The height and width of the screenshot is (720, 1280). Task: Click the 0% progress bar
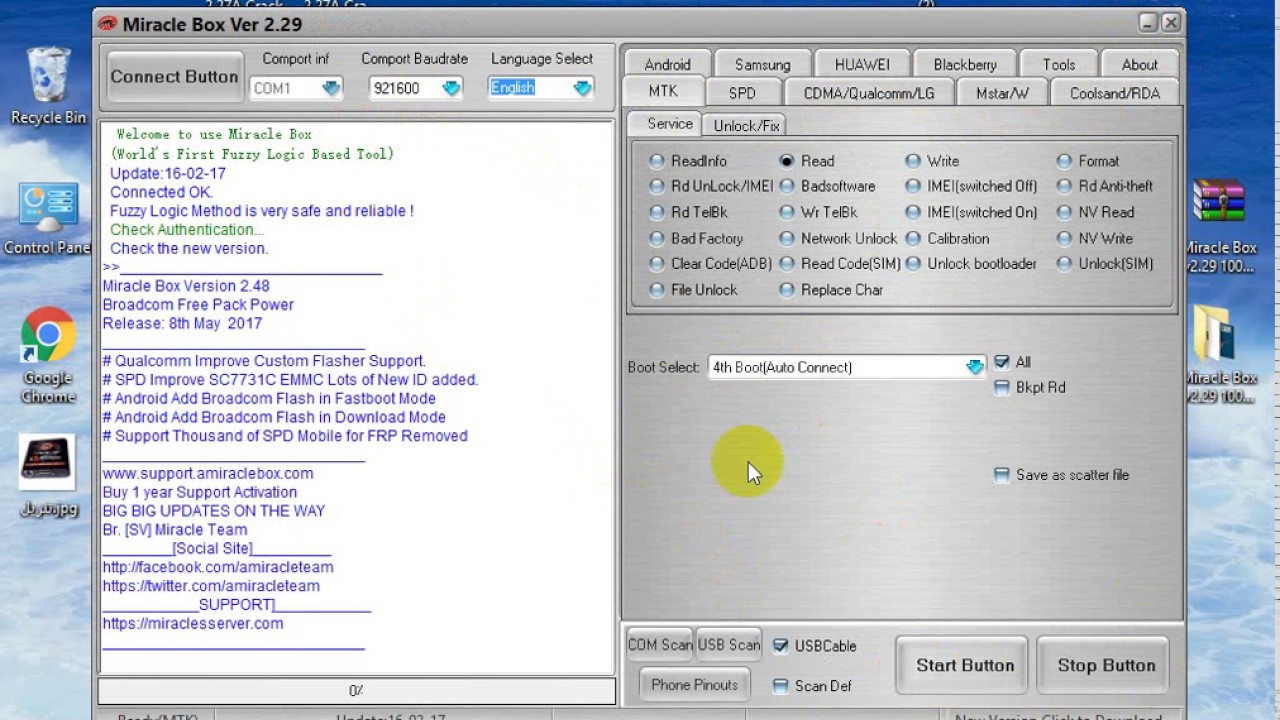(x=356, y=690)
